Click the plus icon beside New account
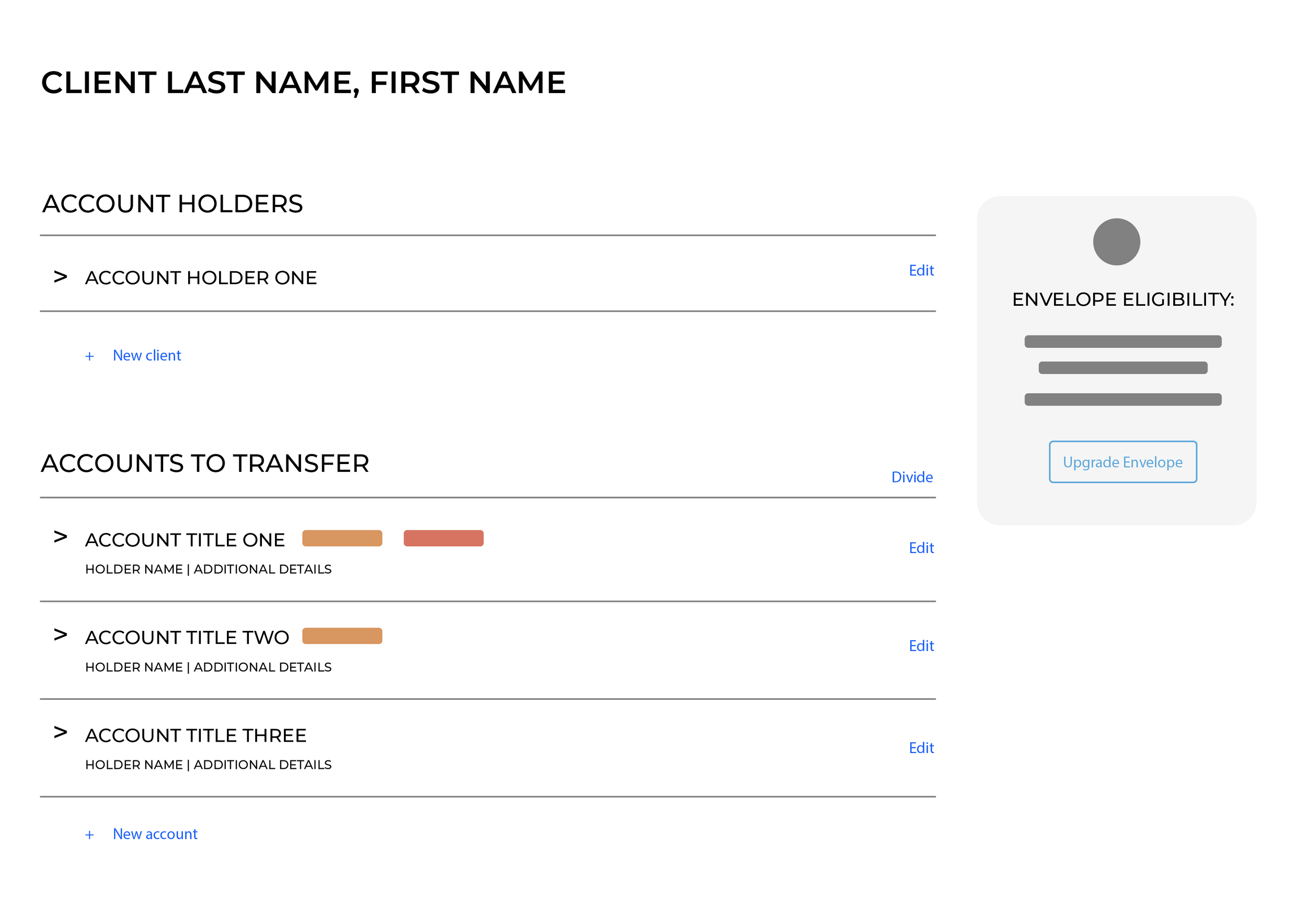The height and width of the screenshot is (924, 1307). click(x=89, y=835)
